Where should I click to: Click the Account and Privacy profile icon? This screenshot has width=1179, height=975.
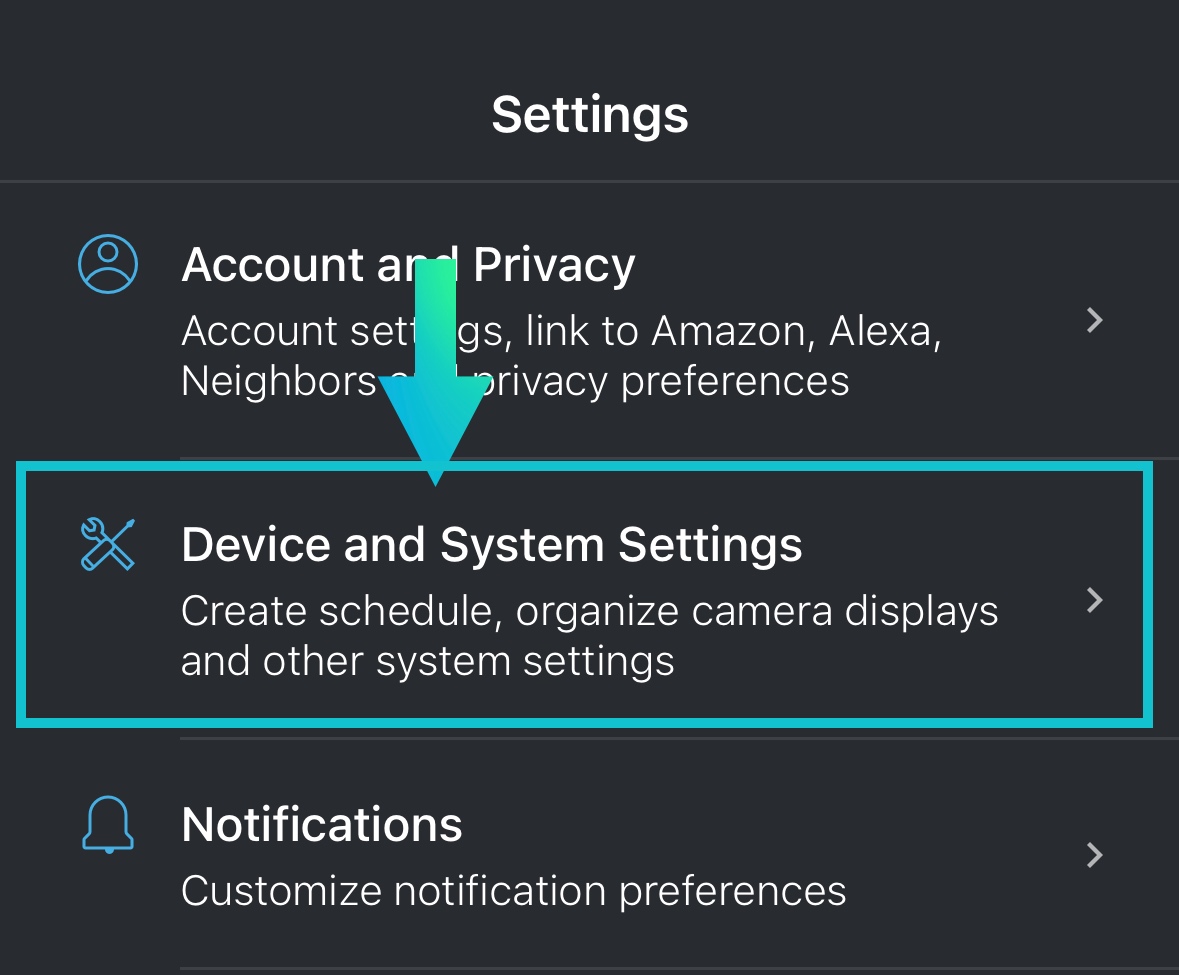108,265
